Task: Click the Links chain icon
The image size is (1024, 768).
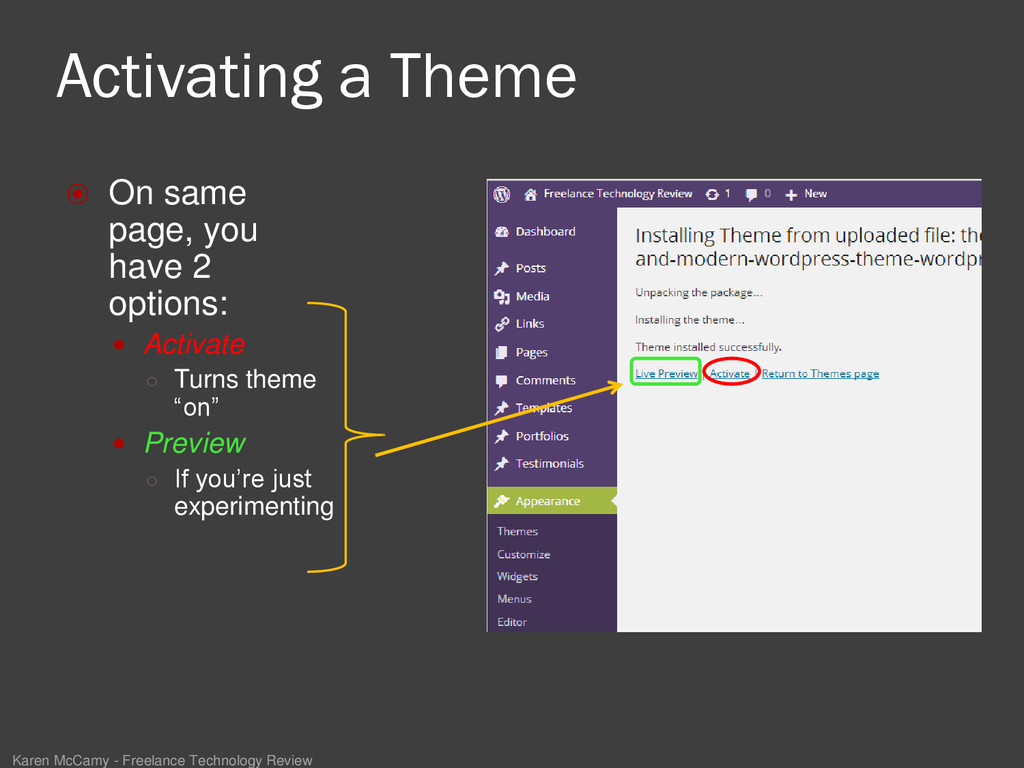Action: 502,324
